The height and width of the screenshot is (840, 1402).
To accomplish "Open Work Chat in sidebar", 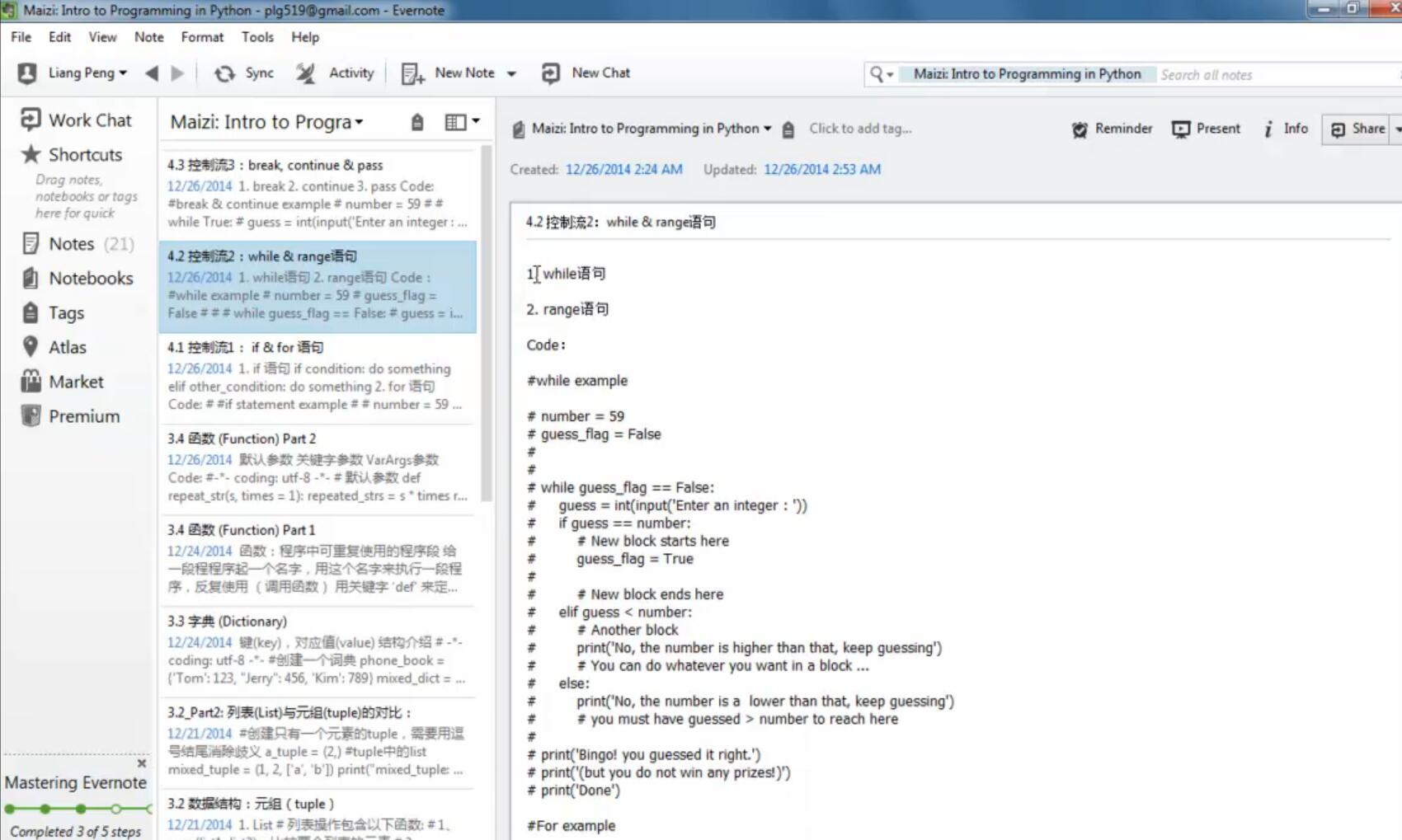I will click(x=76, y=120).
